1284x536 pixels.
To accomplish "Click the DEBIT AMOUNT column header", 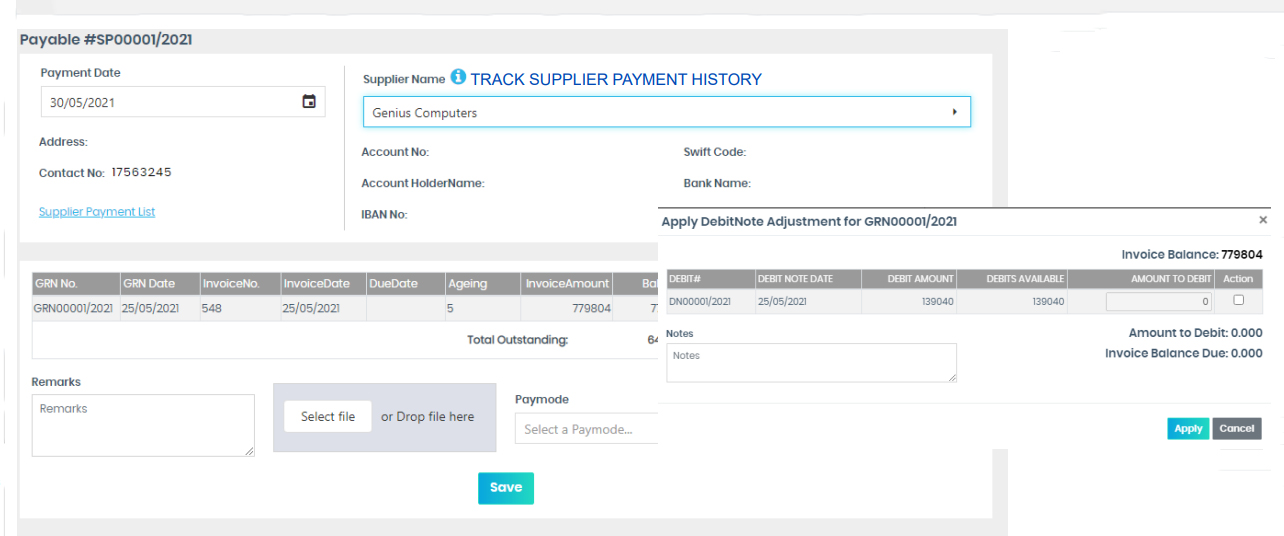I will [907, 279].
